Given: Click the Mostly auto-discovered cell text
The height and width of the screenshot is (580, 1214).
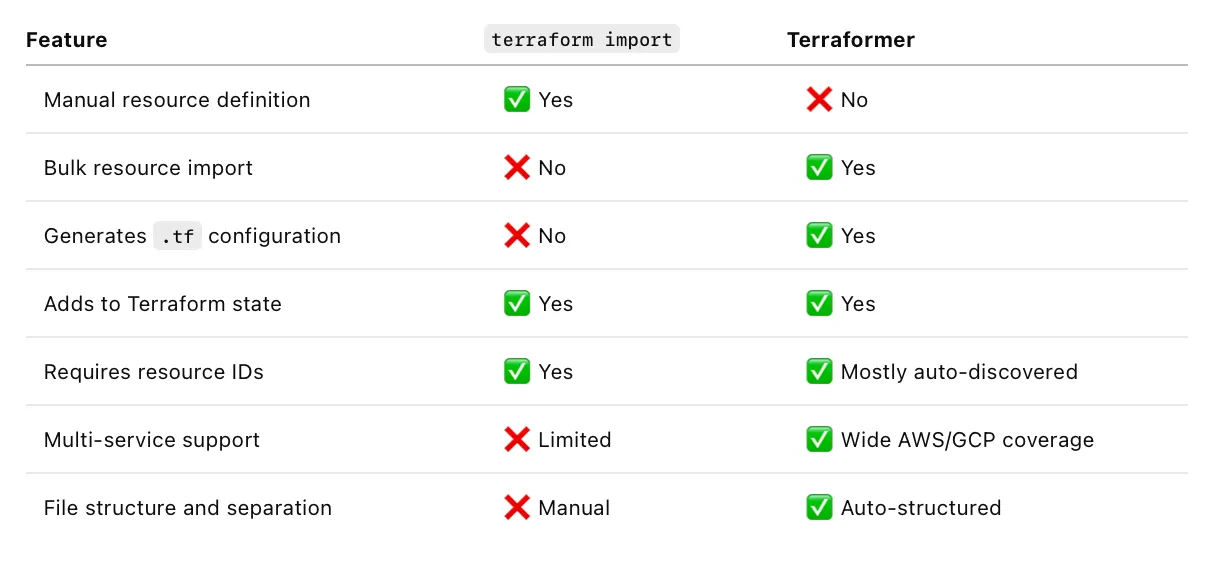Looking at the screenshot, I should click(x=959, y=372).
